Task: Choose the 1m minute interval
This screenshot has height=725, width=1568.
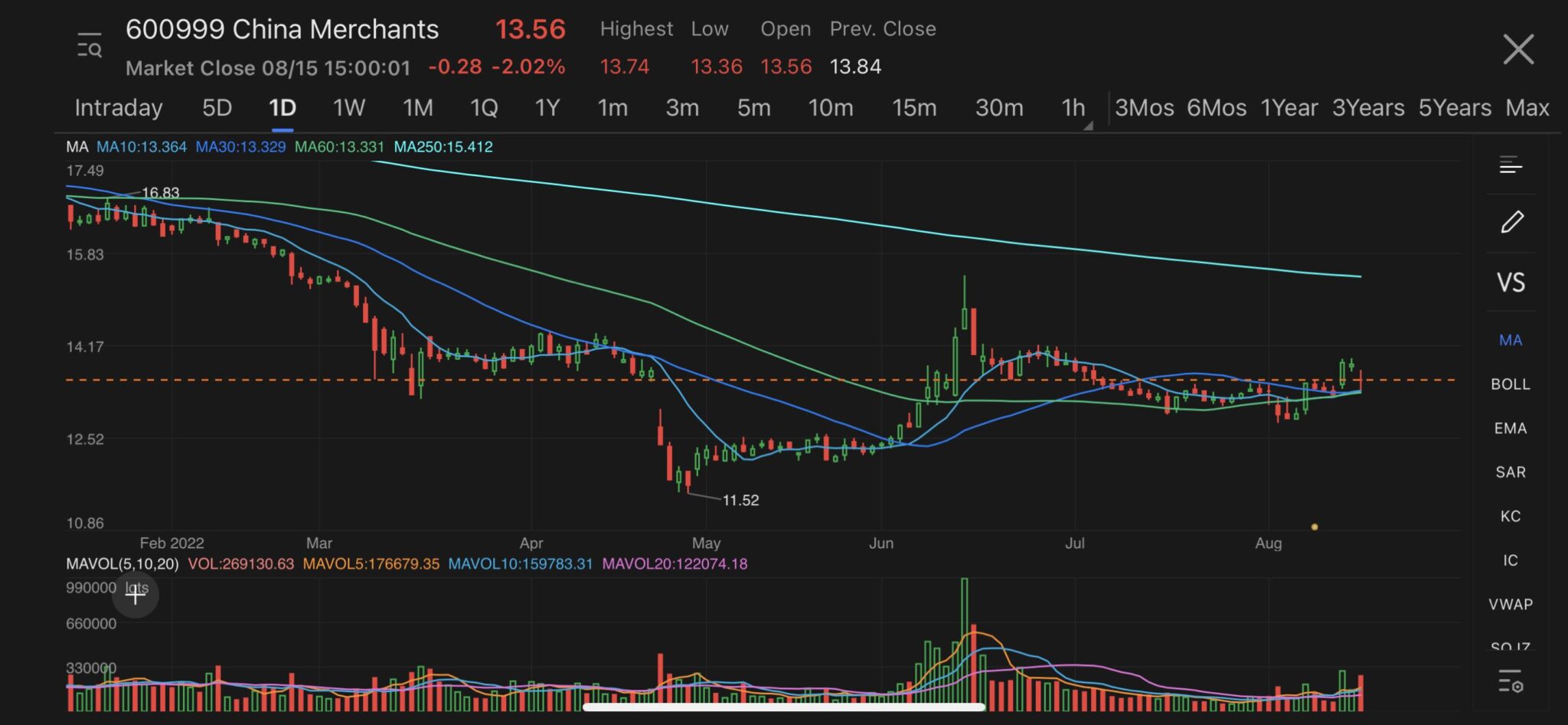Action: [612, 108]
